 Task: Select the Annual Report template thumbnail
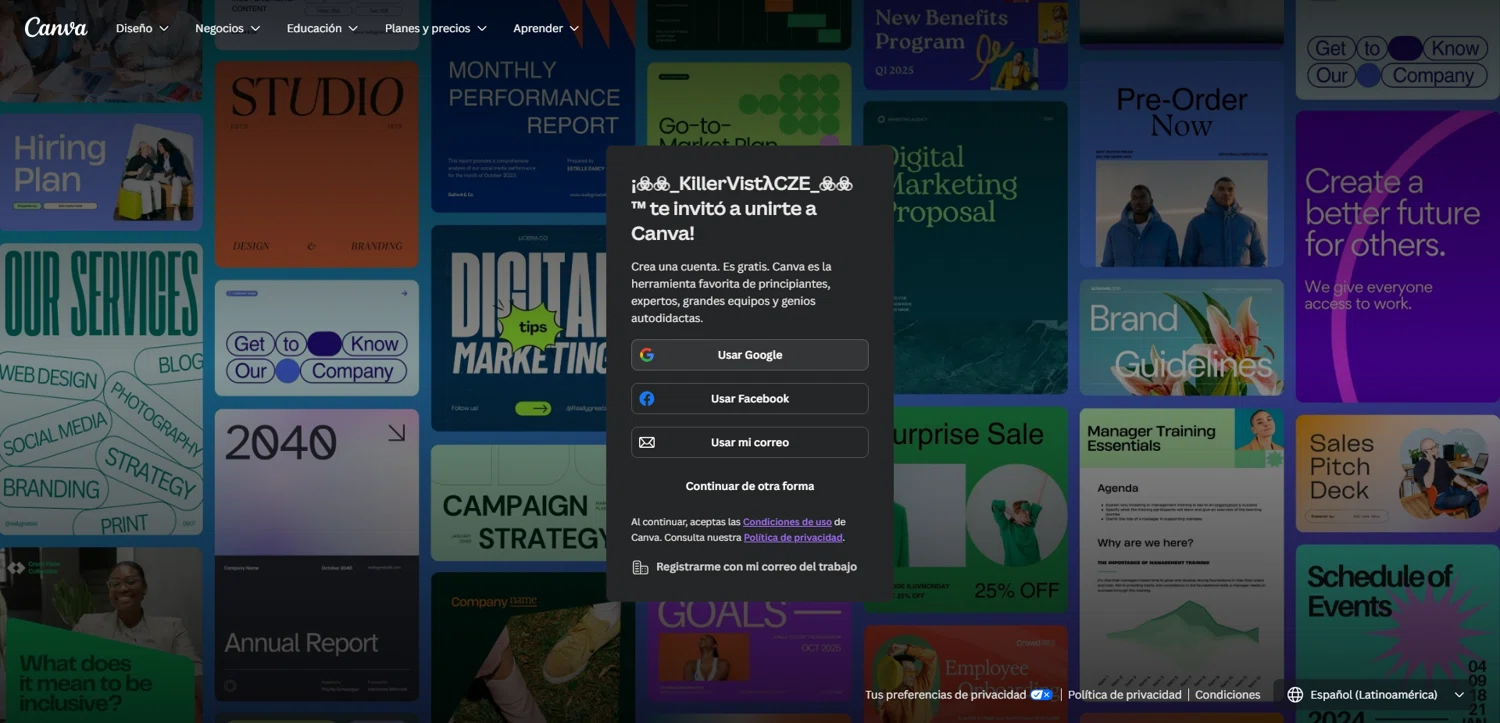pyautogui.click(x=317, y=628)
